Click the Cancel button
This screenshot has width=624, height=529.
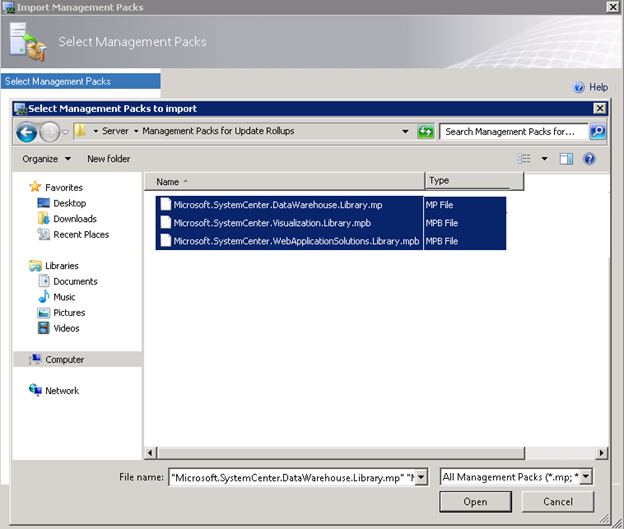coord(558,502)
